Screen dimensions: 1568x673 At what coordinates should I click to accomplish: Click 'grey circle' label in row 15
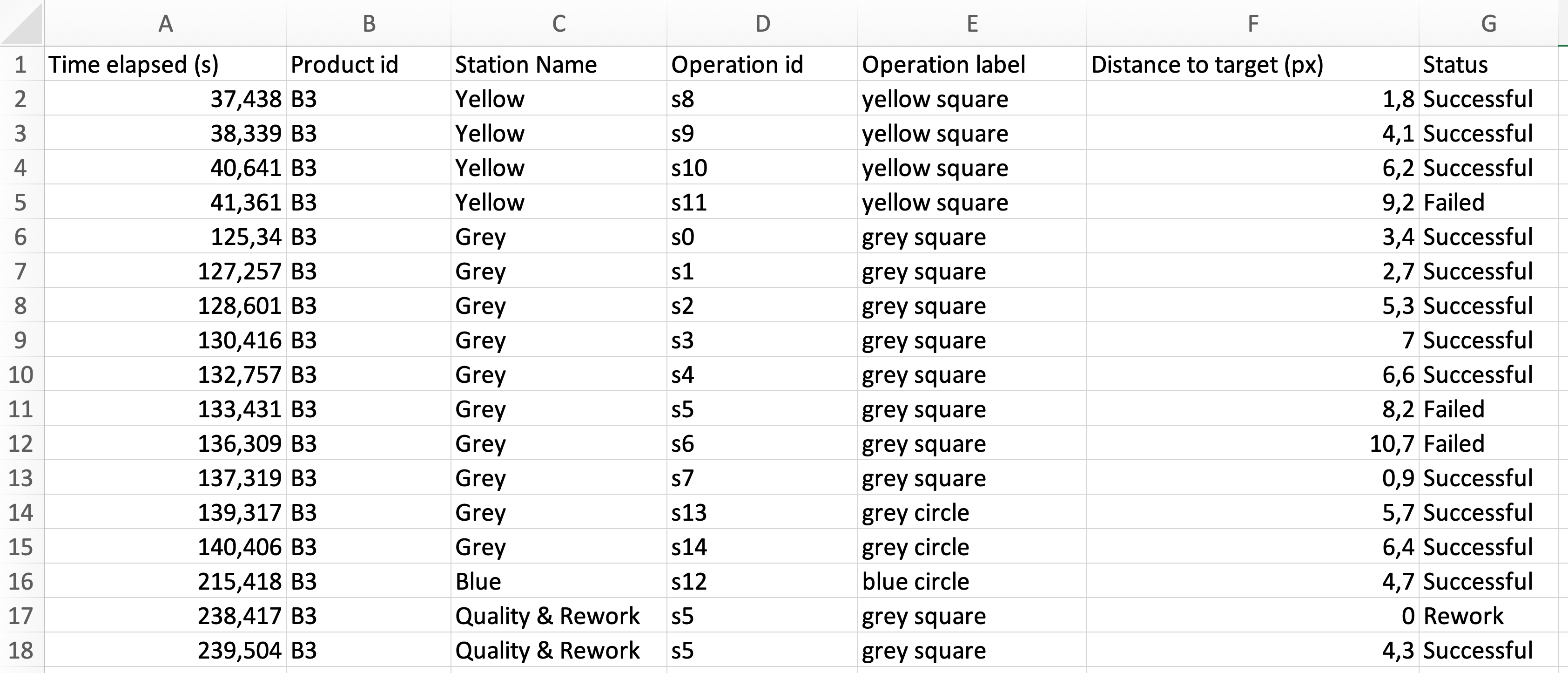(972, 546)
